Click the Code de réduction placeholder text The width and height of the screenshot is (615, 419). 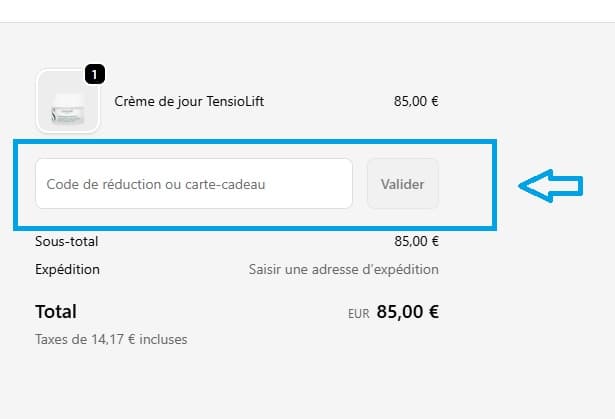pyautogui.click(x=156, y=184)
